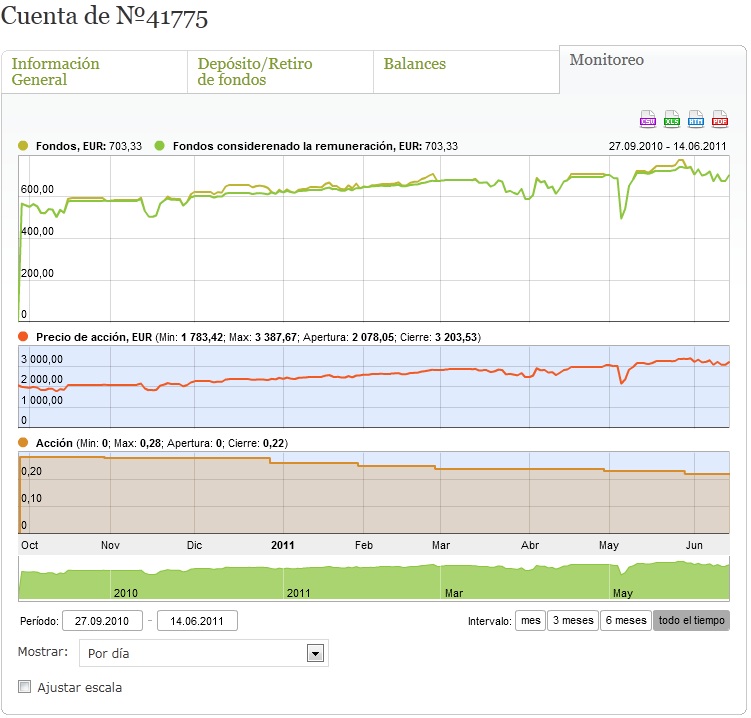Select the 'mes' interval option
751x718 pixels.
(x=530, y=620)
